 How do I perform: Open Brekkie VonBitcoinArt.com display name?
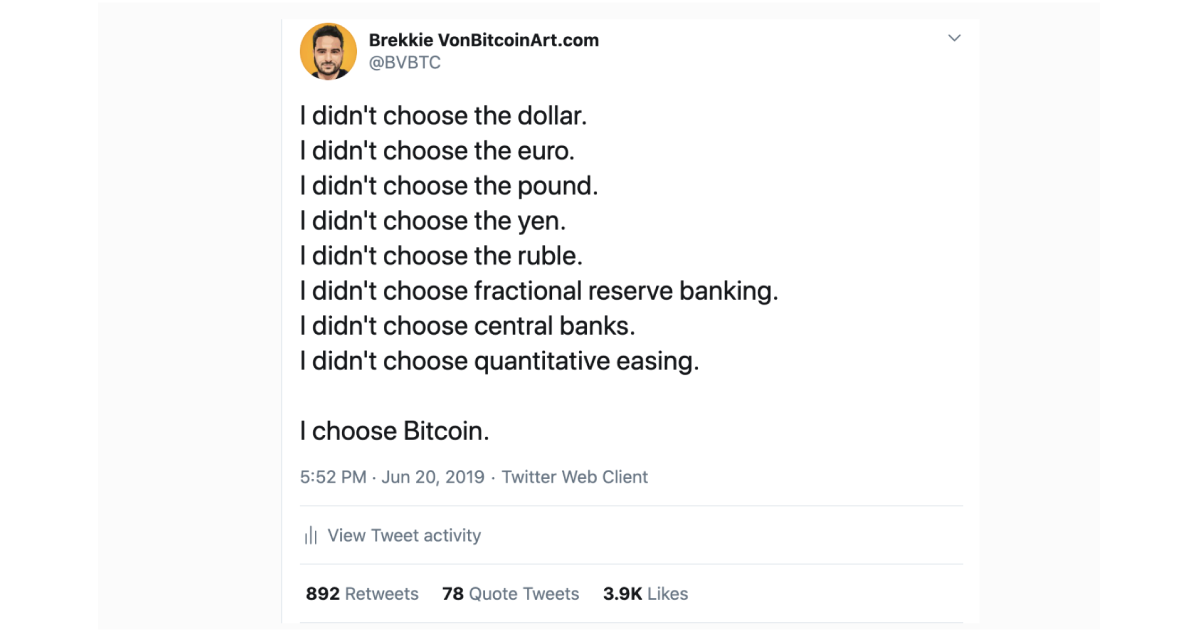click(484, 41)
